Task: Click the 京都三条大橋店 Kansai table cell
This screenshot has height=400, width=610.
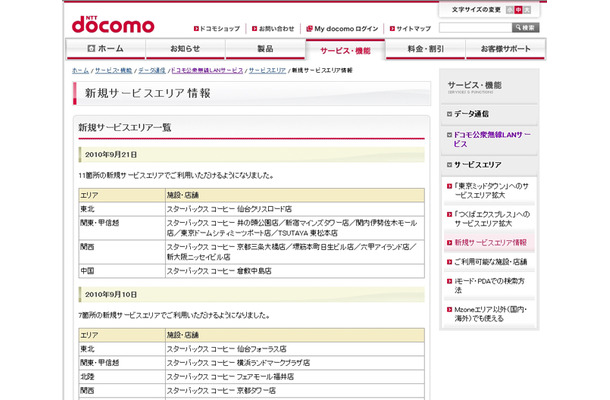Action: pyautogui.click(x=294, y=252)
